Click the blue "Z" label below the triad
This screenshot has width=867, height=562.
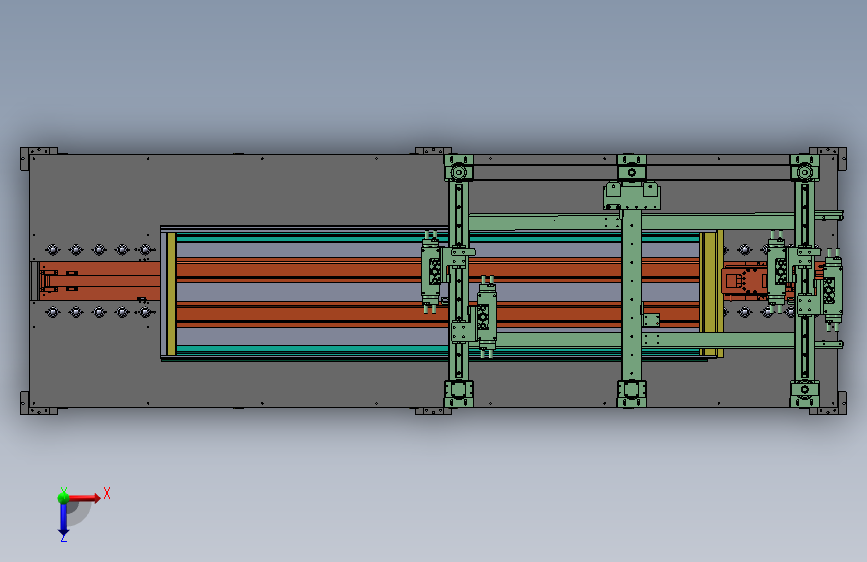(64, 538)
